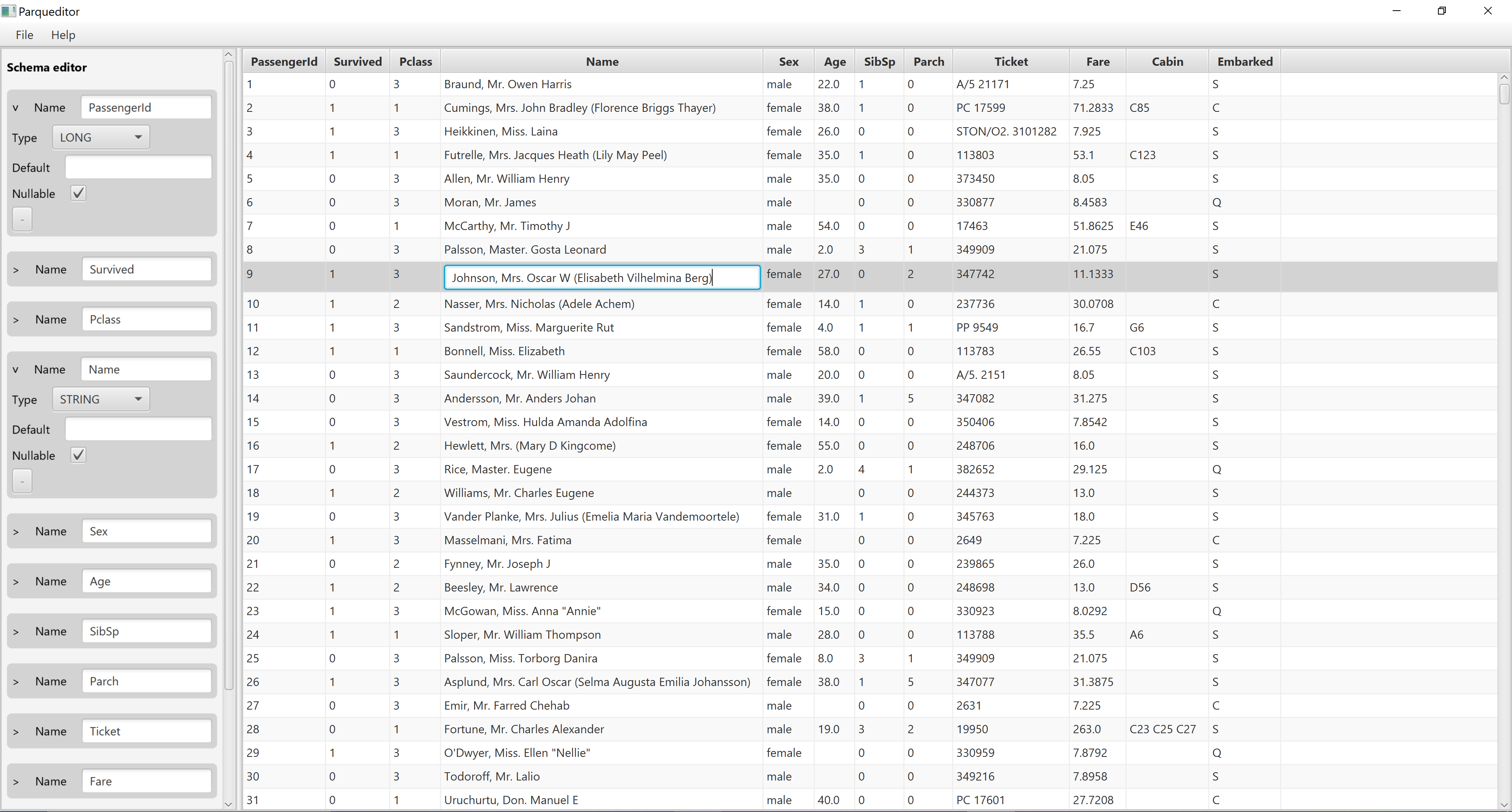Click the schema editor collapse arrow for Name
This screenshot has width=1512, height=812.
[17, 369]
